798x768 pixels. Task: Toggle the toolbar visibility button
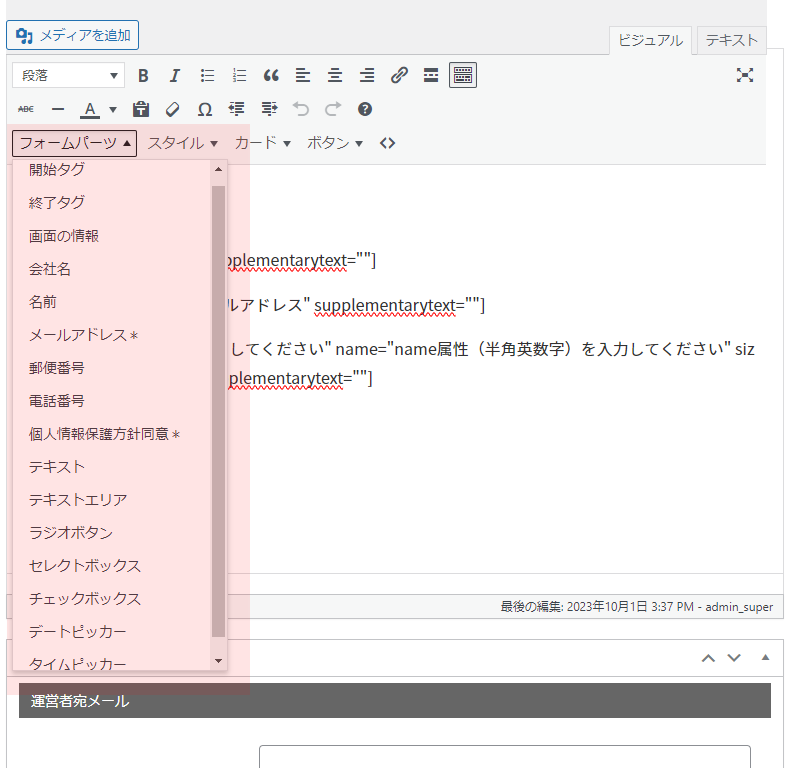463,75
